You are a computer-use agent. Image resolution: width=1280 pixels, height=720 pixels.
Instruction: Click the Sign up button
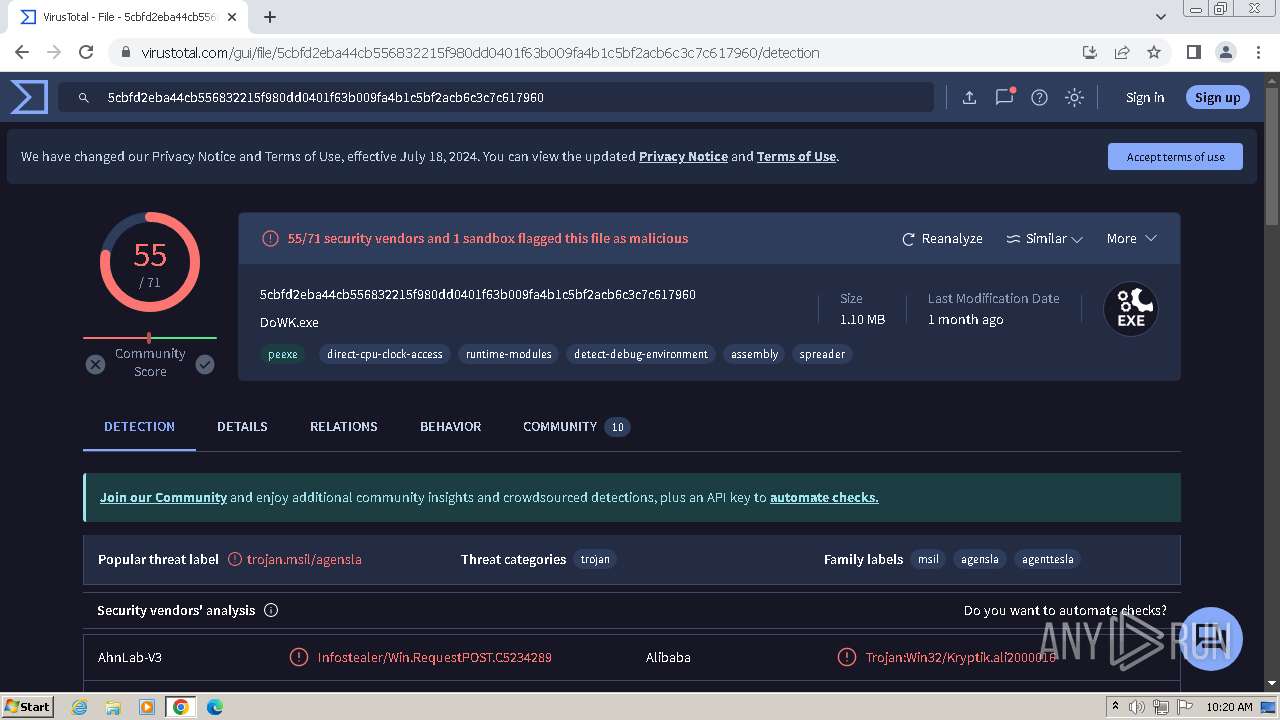1217,97
